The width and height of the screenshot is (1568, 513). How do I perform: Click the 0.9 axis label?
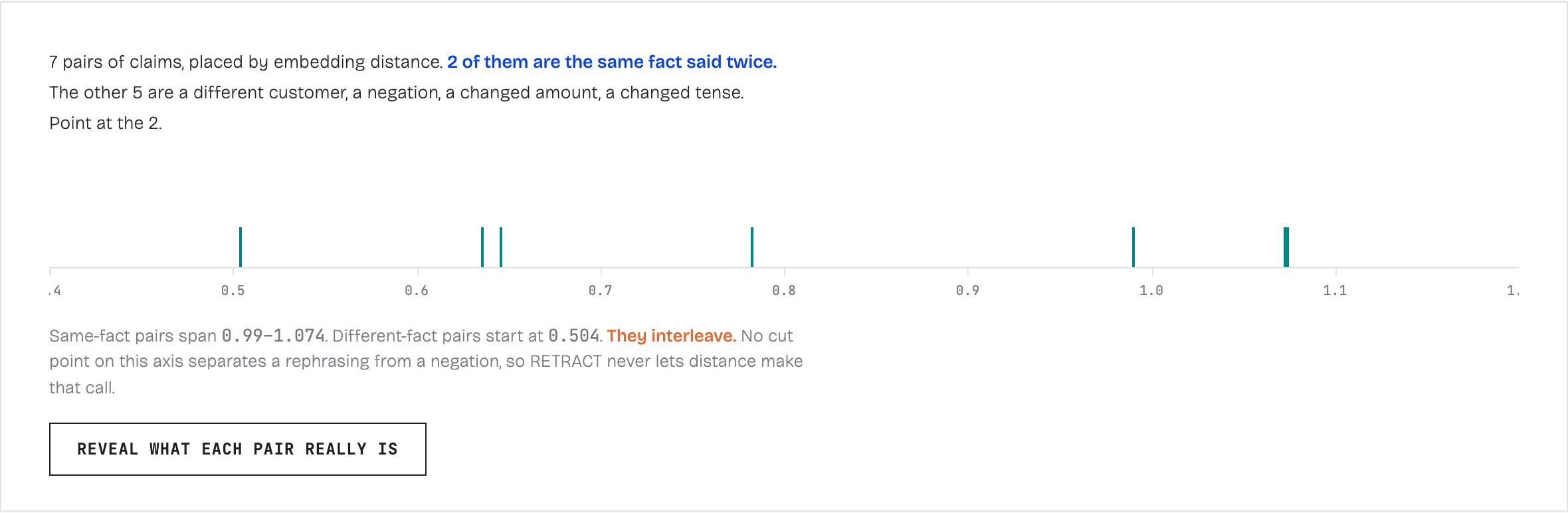tap(968, 290)
